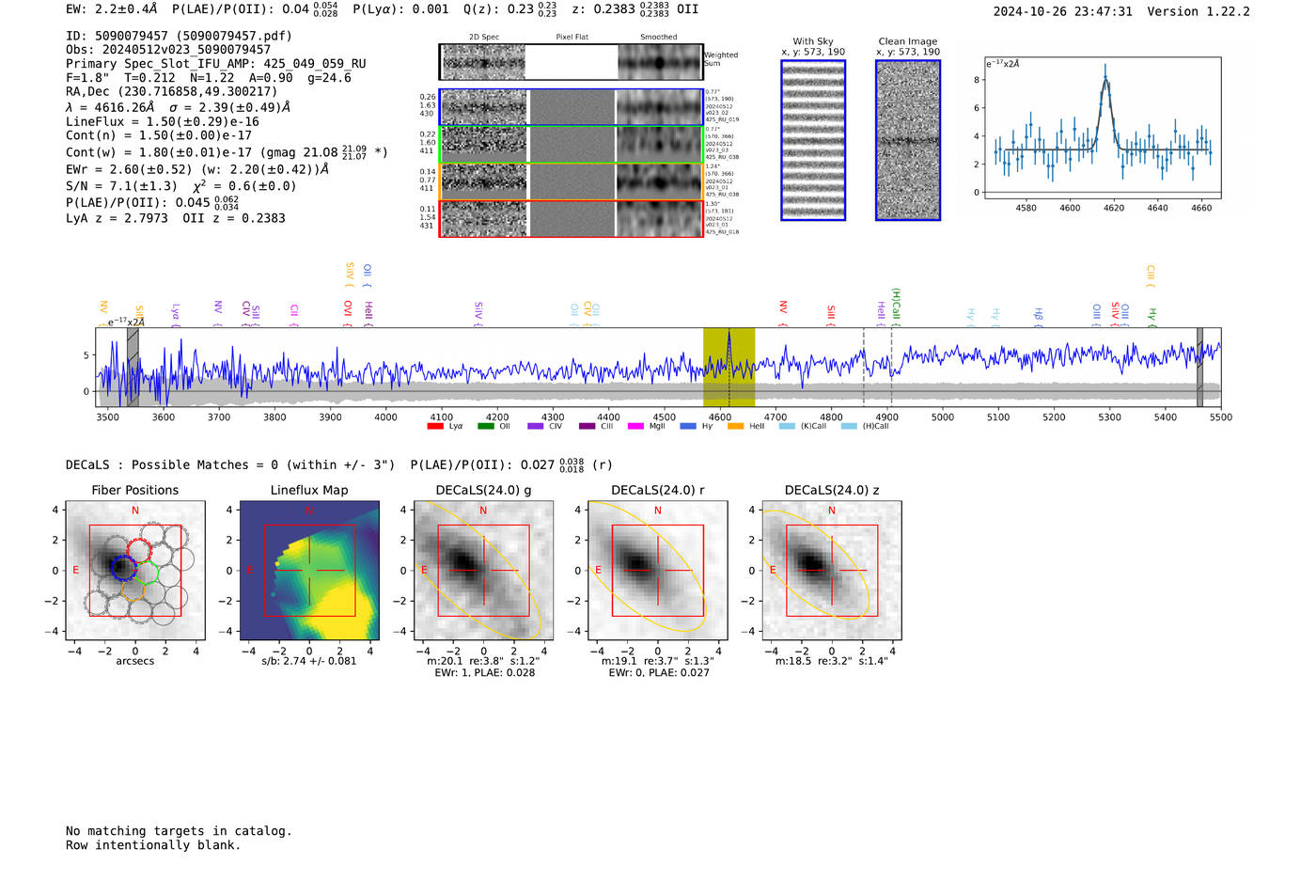The height and width of the screenshot is (896, 1316).
Task: Click the 'No matching targets in catalog.' text
Action: tap(179, 830)
